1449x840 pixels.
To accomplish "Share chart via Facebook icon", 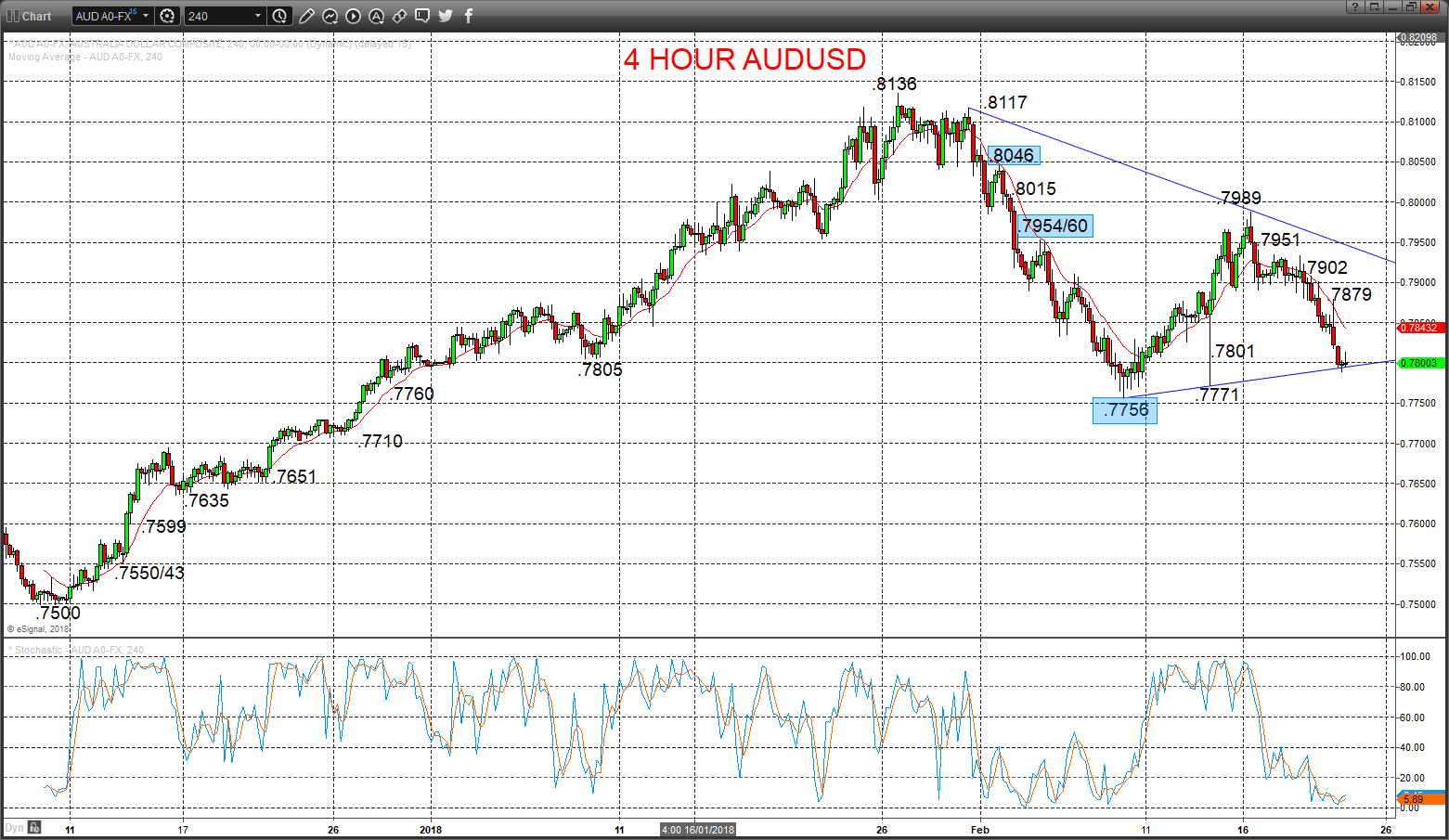I will [x=469, y=16].
